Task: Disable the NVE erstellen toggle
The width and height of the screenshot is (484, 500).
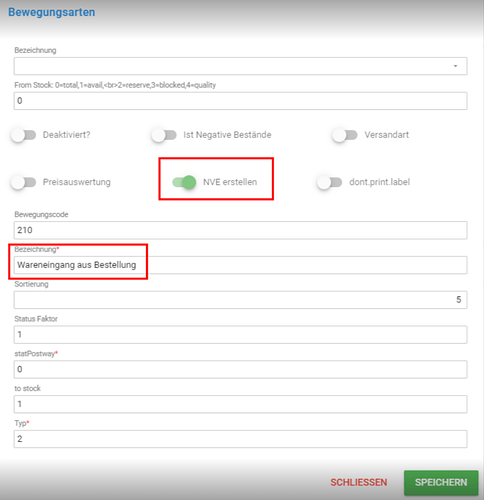Action: click(x=184, y=182)
